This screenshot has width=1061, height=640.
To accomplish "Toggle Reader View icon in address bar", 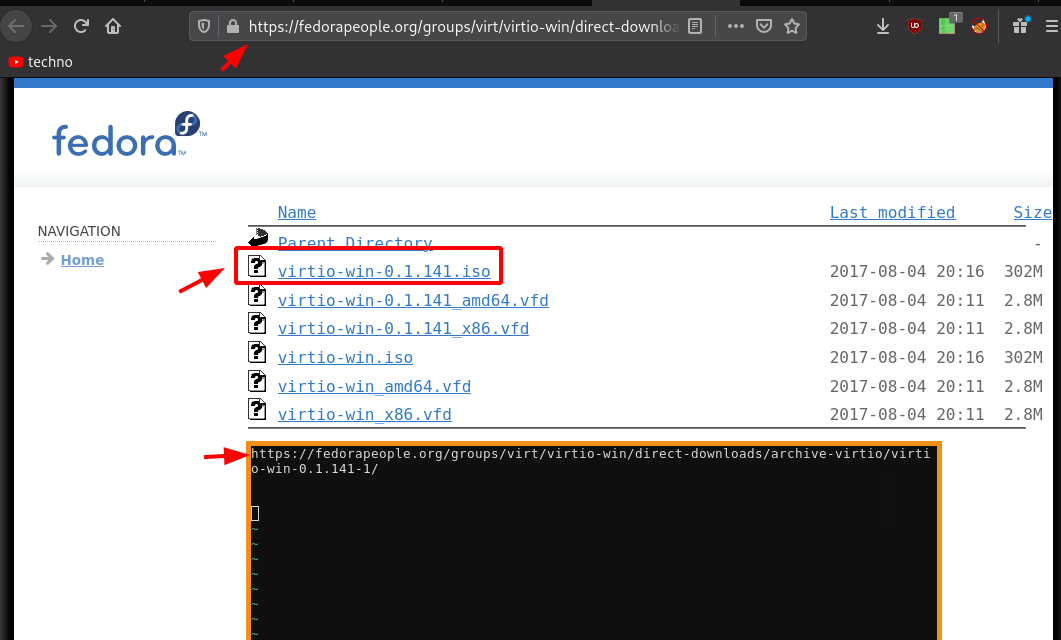I will click(695, 26).
